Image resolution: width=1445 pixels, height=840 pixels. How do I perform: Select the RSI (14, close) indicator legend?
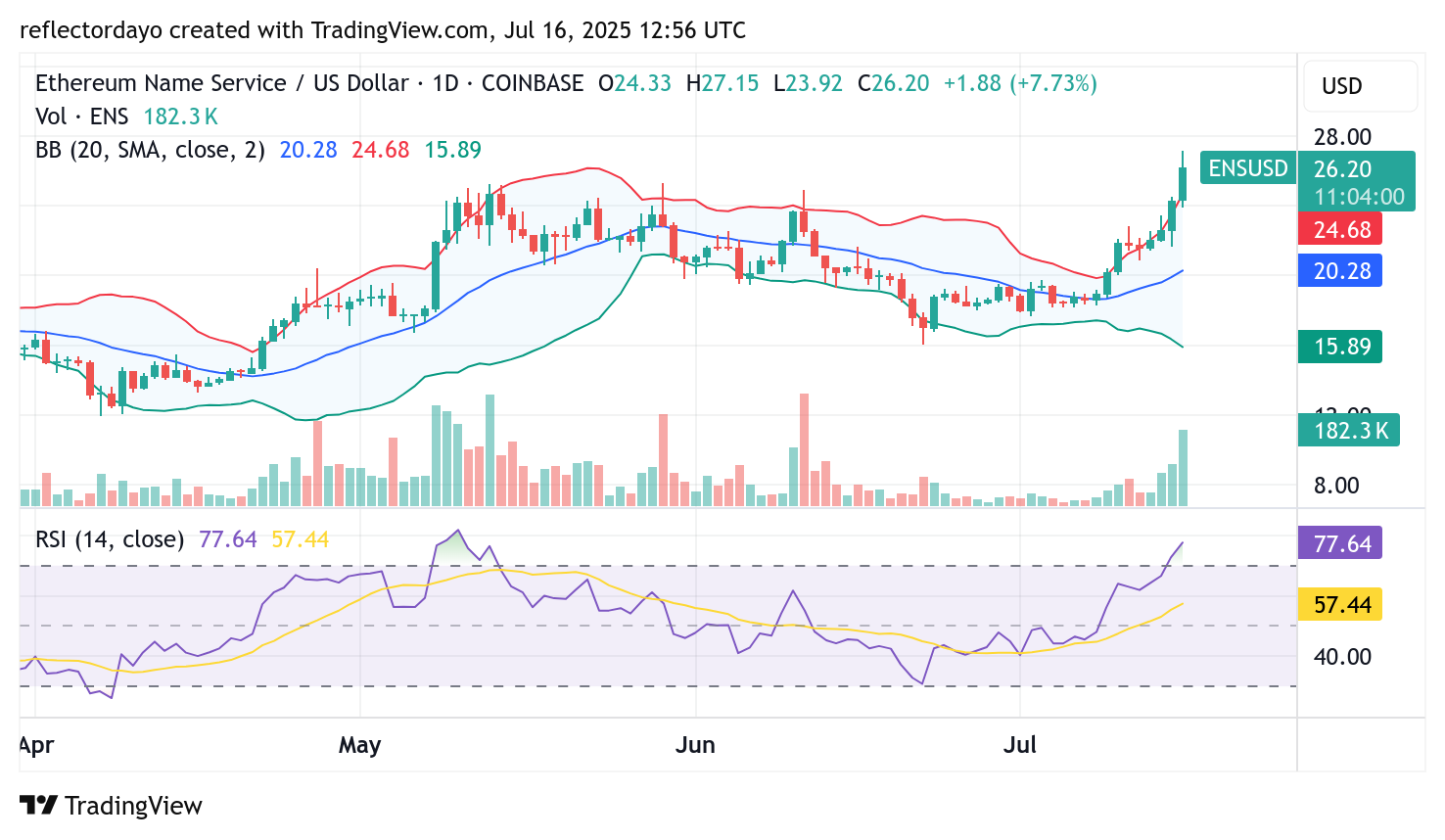110,539
